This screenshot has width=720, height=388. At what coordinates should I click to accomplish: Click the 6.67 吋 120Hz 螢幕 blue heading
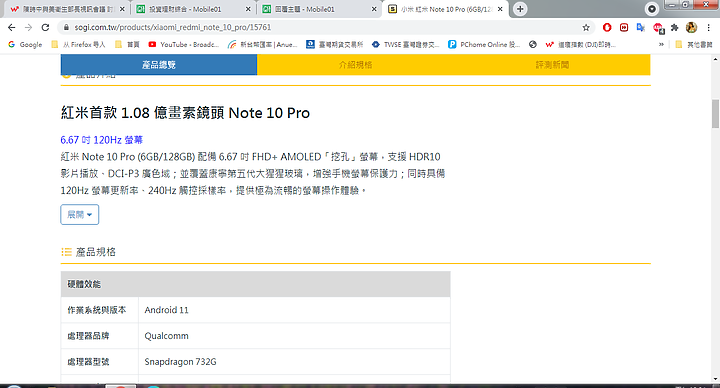[101, 140]
